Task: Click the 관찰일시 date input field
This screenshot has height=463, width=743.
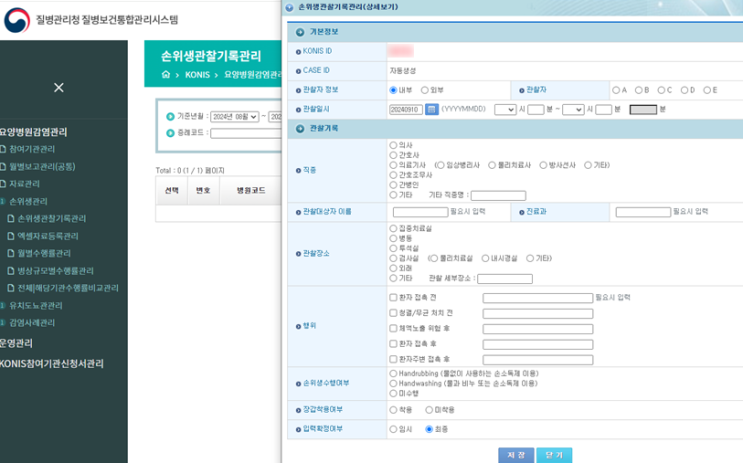Action: [x=406, y=109]
